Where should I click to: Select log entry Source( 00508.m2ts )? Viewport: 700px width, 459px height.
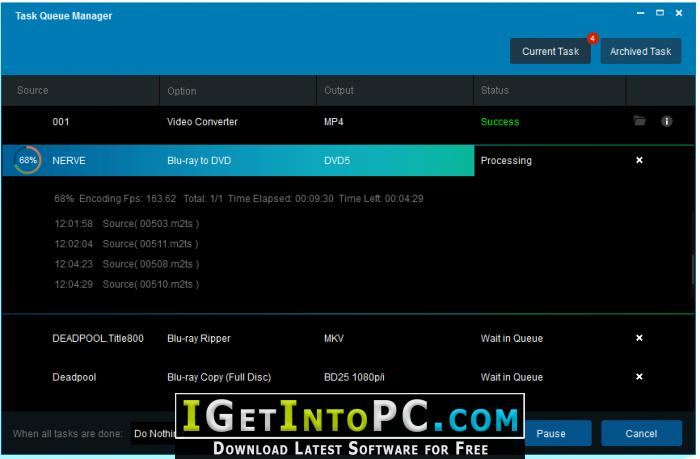click(127, 264)
